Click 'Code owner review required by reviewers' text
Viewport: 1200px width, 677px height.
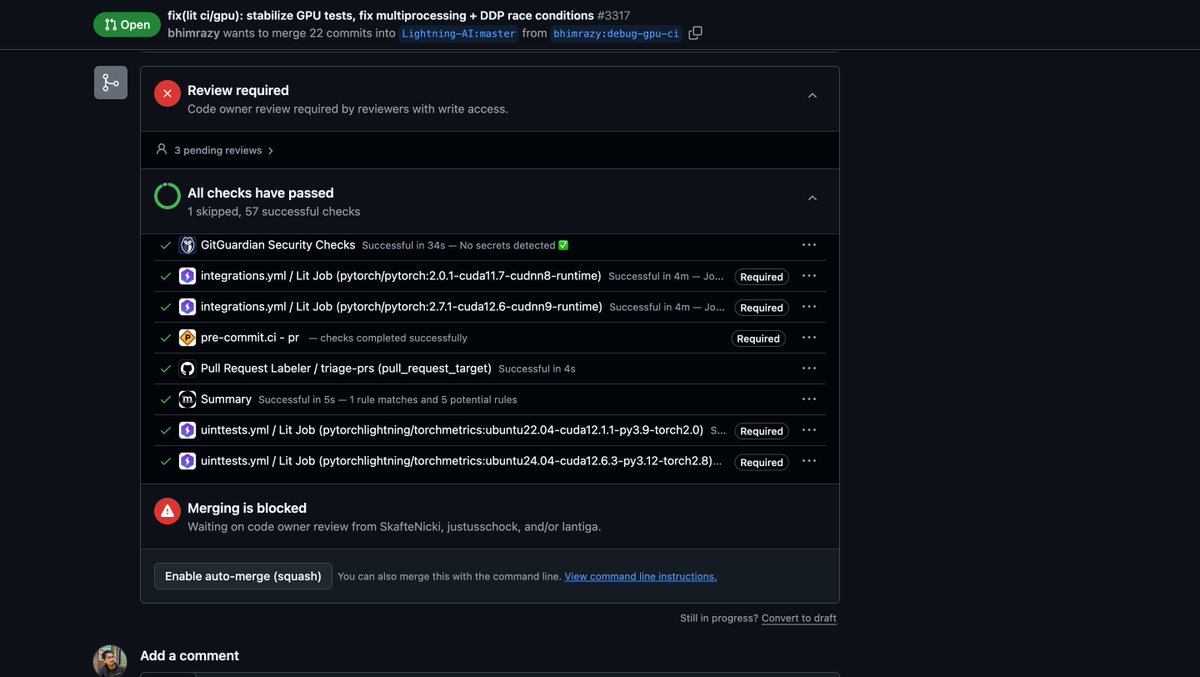pyautogui.click(x=348, y=109)
